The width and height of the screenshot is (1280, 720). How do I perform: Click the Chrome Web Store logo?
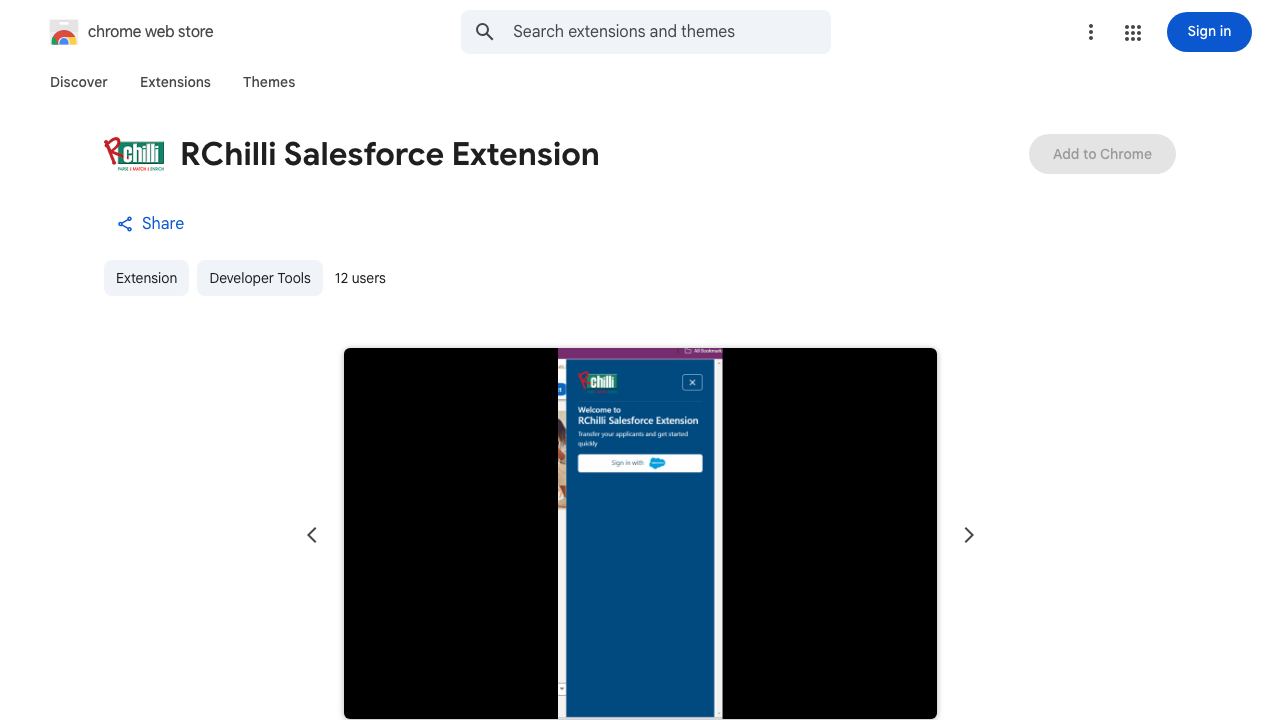click(x=64, y=32)
